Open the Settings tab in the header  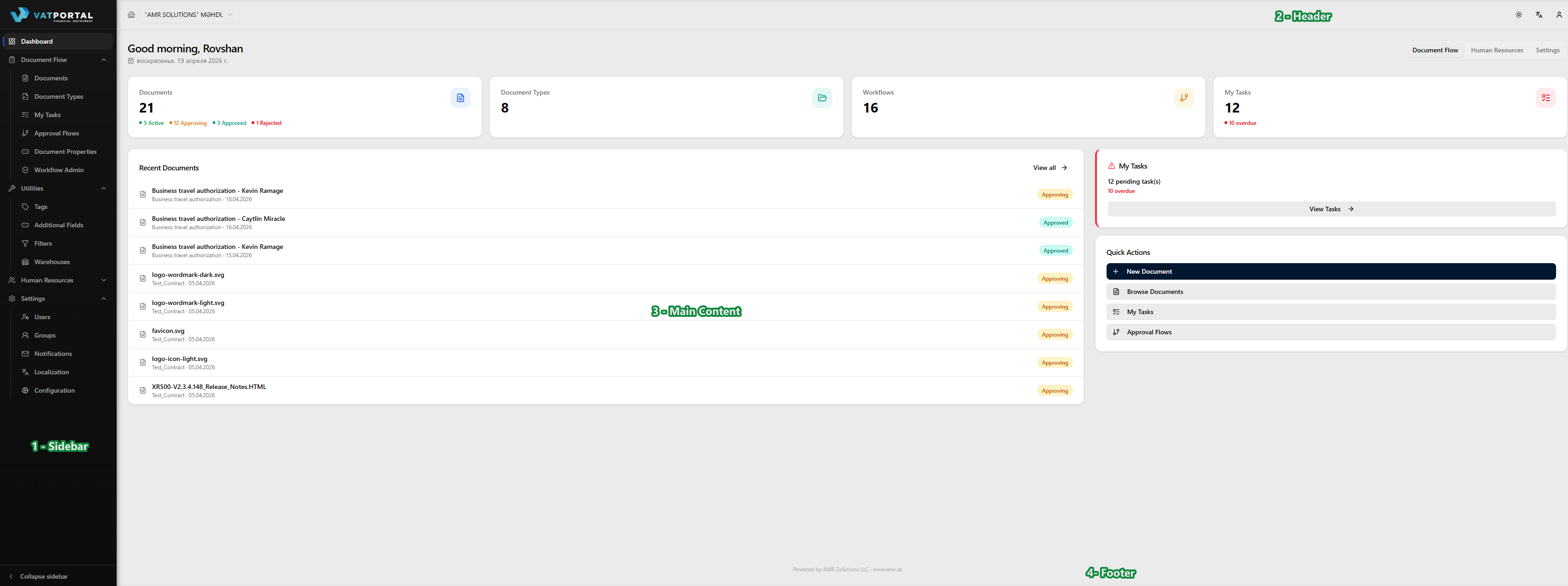(x=1547, y=50)
